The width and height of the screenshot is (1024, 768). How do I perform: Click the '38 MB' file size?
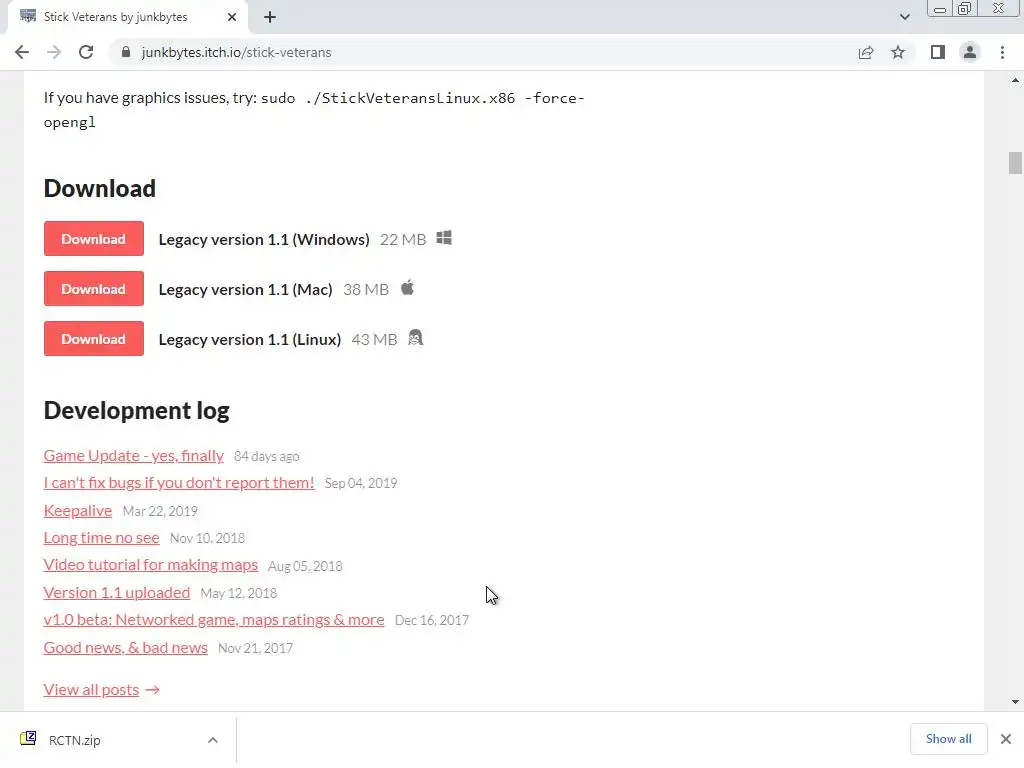[366, 289]
